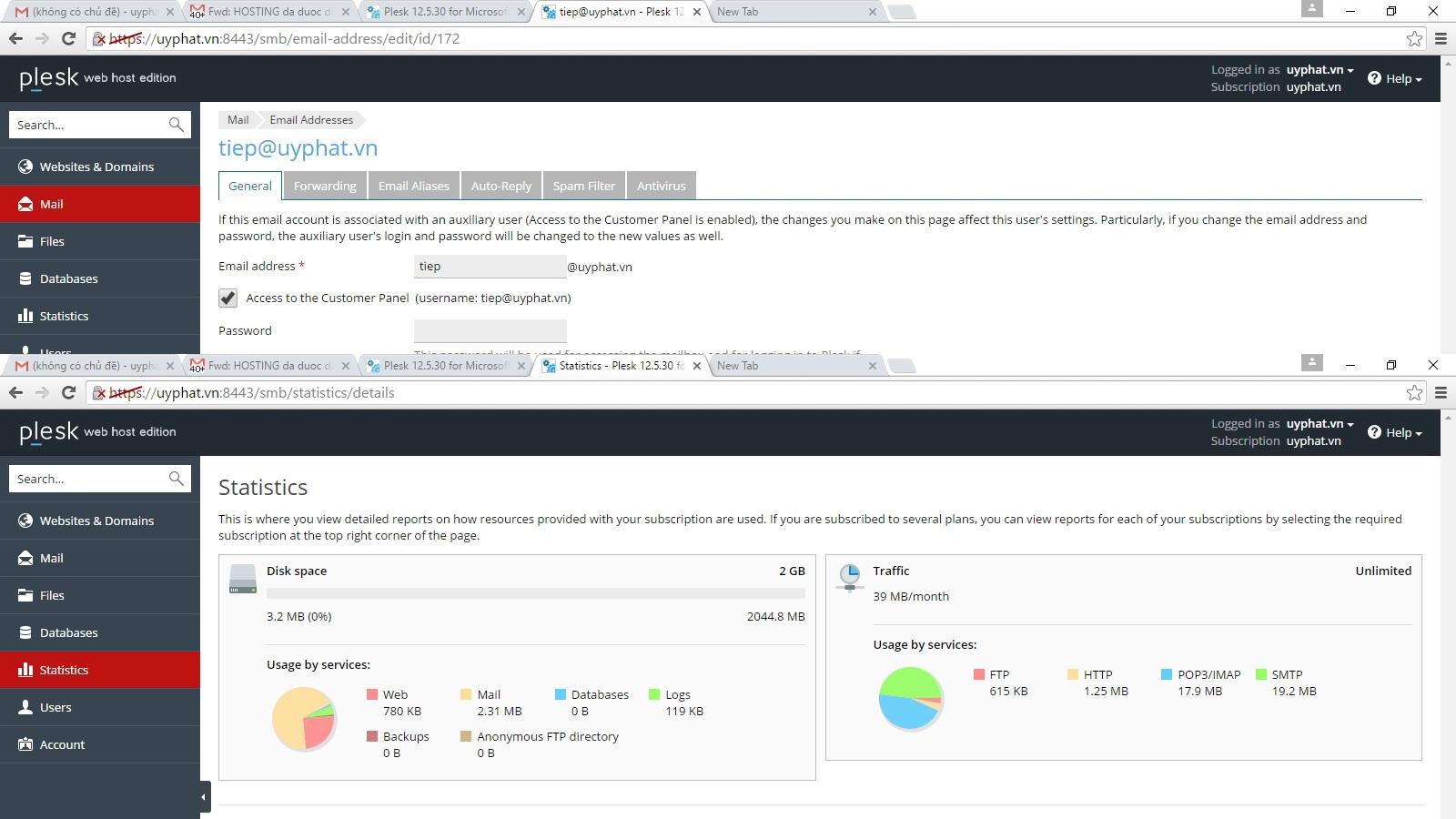Switch to Plesk 12.5.30 tab in top window
This screenshot has height=819, width=1456.
446,12
